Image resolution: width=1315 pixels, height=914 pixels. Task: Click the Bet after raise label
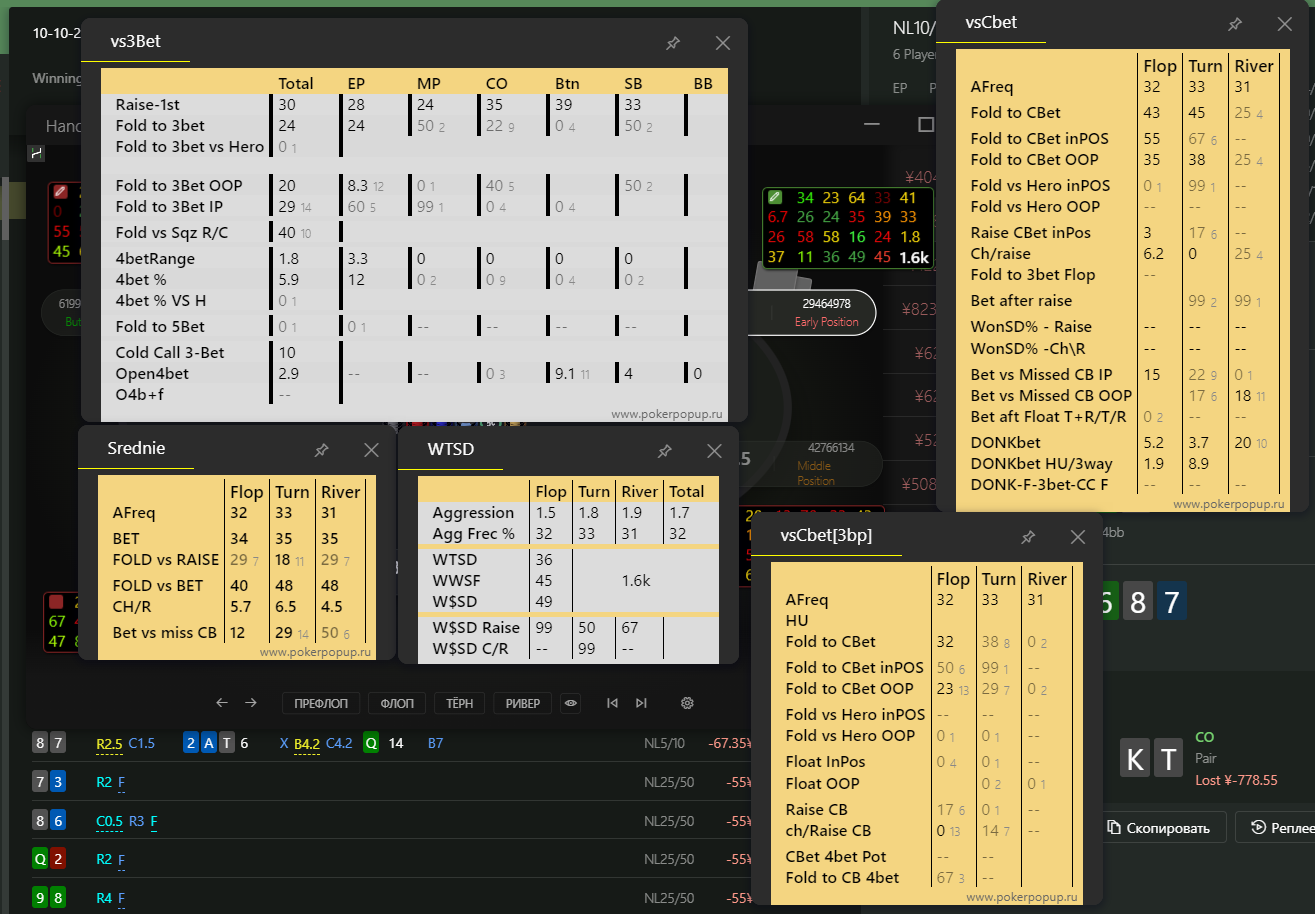pyautogui.click(x=1021, y=300)
